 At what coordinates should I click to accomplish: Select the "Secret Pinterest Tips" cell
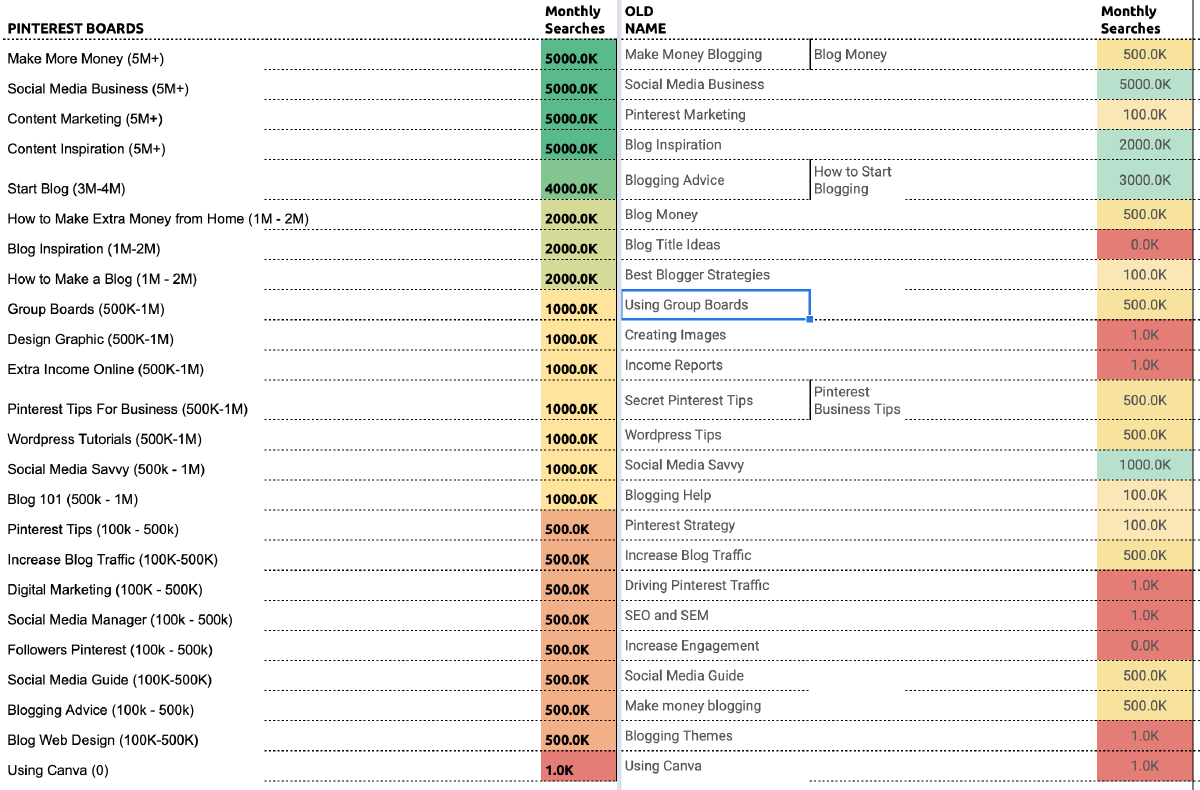point(688,400)
